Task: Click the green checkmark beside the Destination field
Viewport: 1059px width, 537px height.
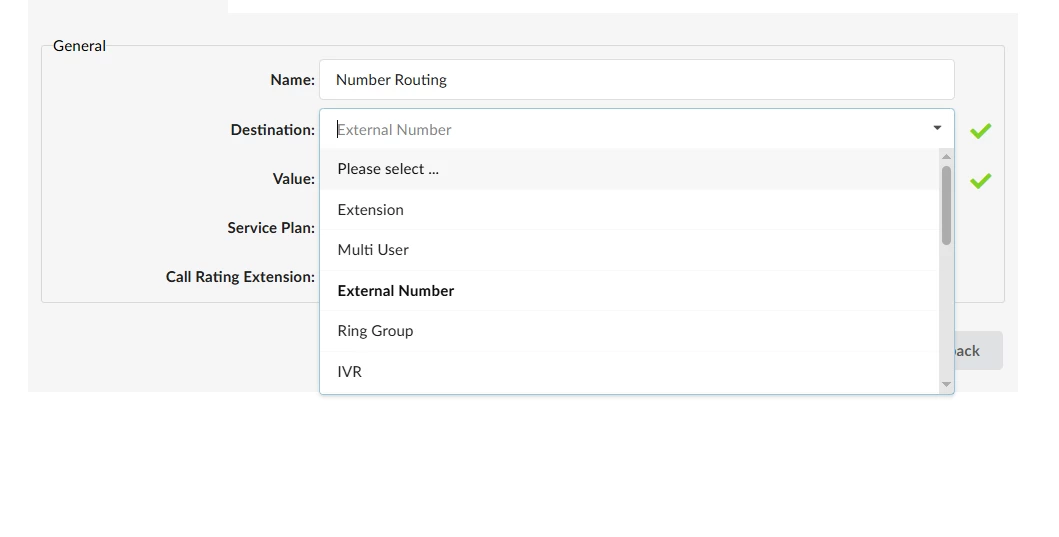Action: (x=980, y=130)
